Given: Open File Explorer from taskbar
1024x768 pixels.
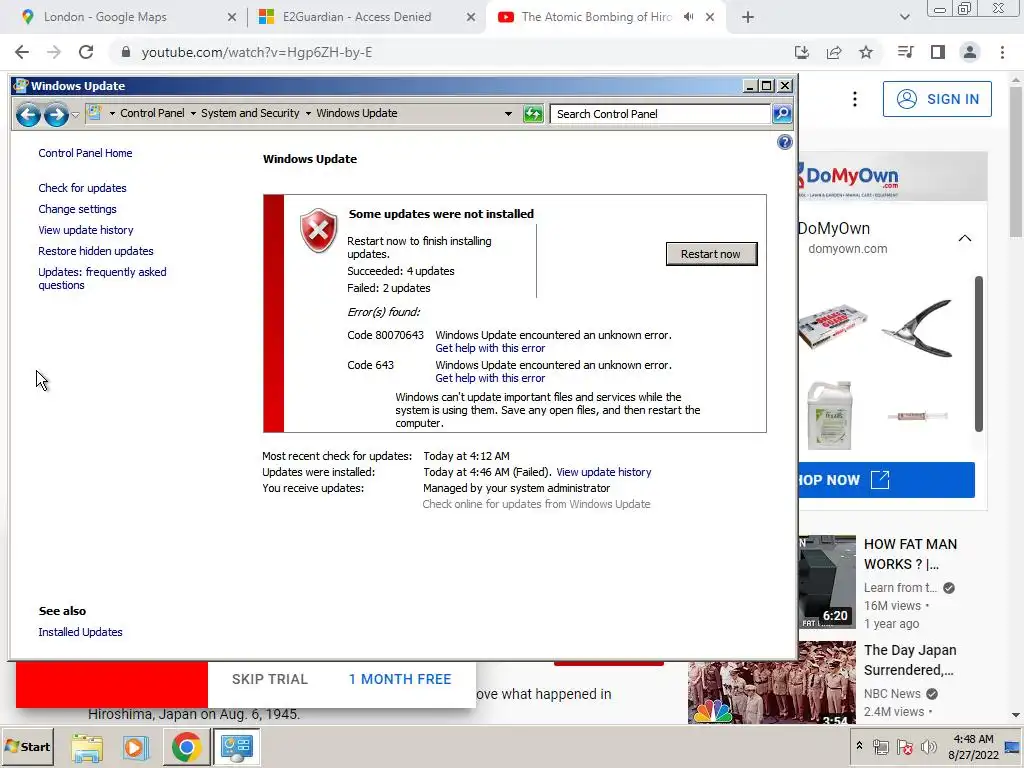Looking at the screenshot, I should pyautogui.click(x=87, y=747).
